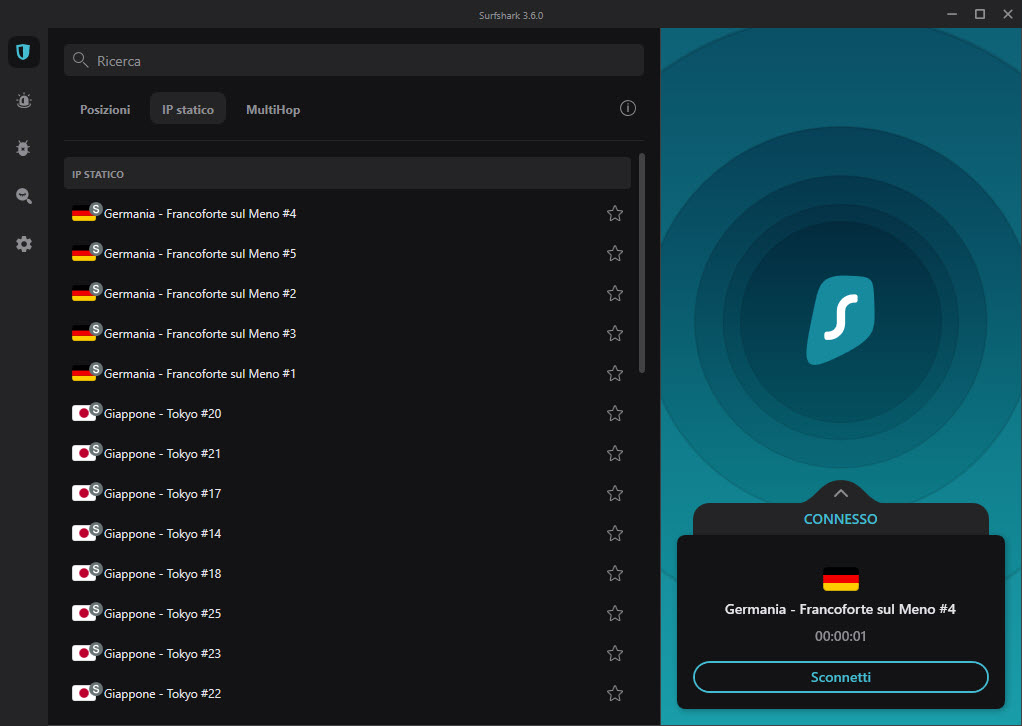The height and width of the screenshot is (726, 1022).
Task: Open the MultiHop tab
Action: (273, 109)
